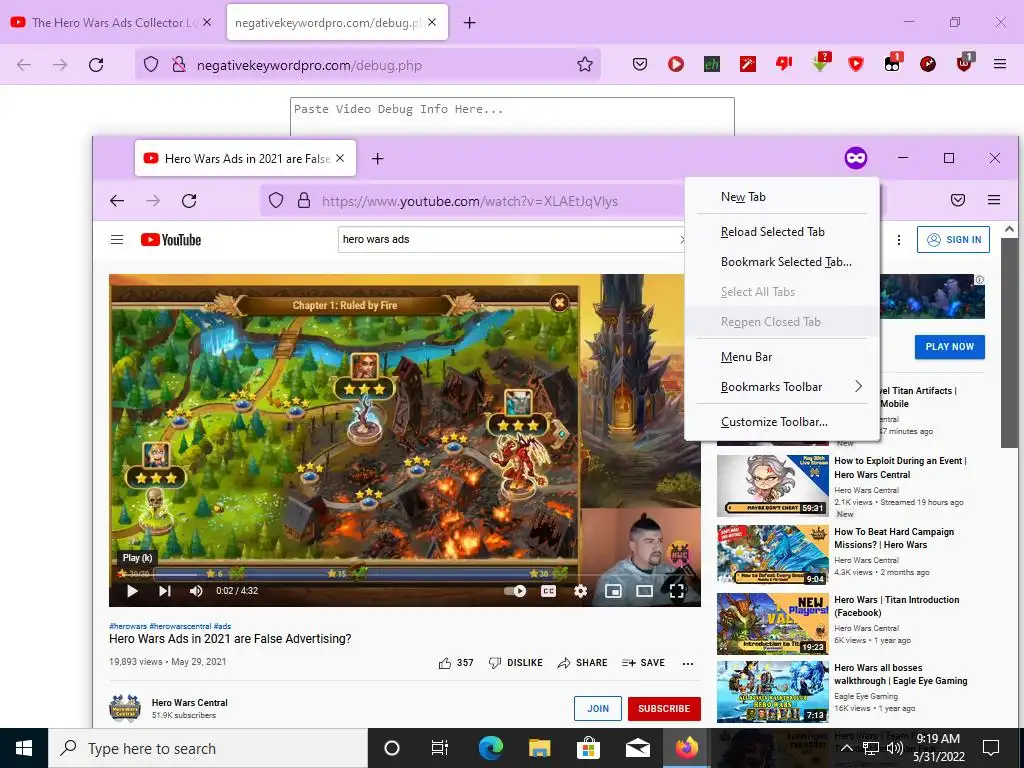
Task: Save video with SAVE button
Action: [x=643, y=663]
